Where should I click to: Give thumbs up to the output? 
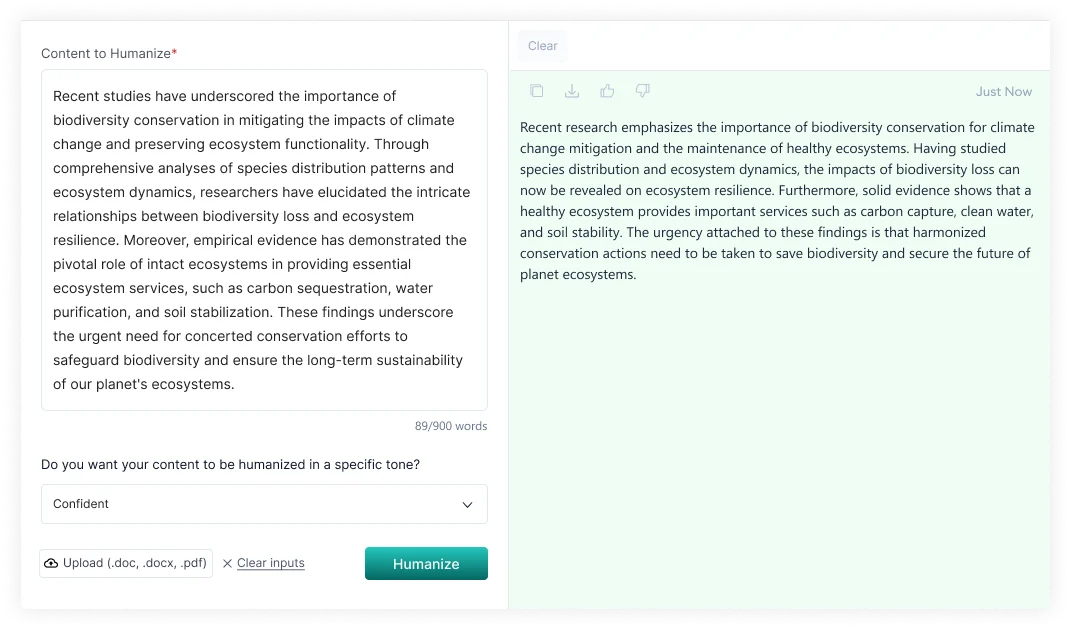(607, 91)
